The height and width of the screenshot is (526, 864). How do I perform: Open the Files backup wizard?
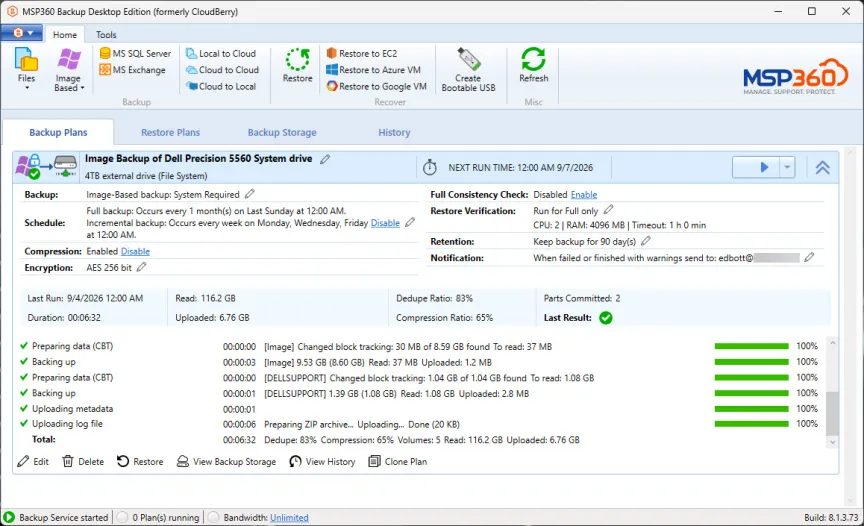click(26, 69)
